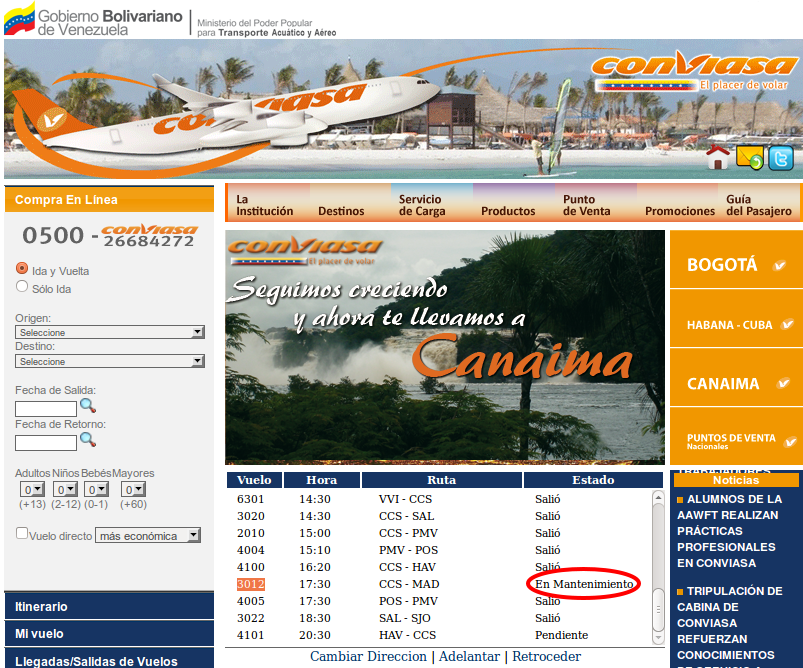Click the 0500 Conviasa phone number logo
This screenshot has width=803, height=668.
point(109,236)
